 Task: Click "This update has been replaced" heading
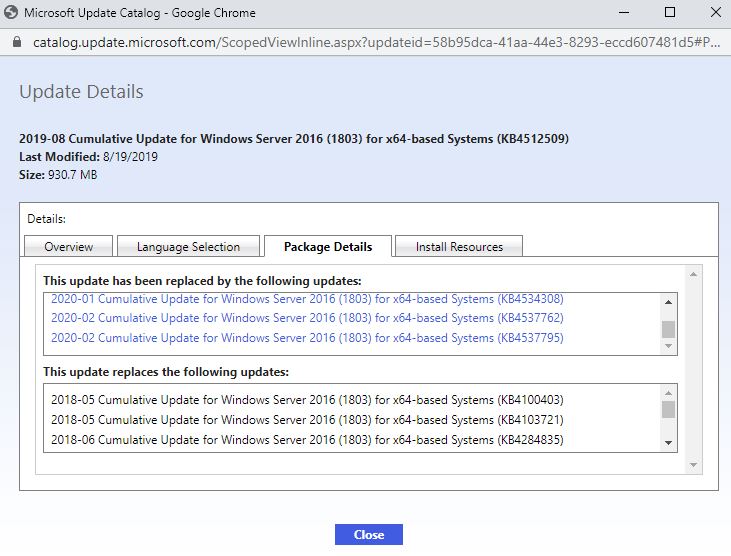202,281
